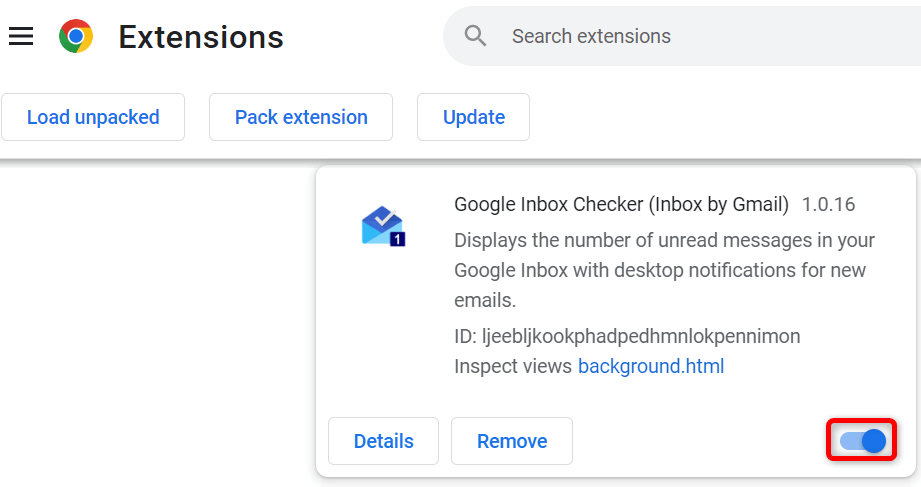Click the magnifier search icon
921x487 pixels.
(x=475, y=36)
